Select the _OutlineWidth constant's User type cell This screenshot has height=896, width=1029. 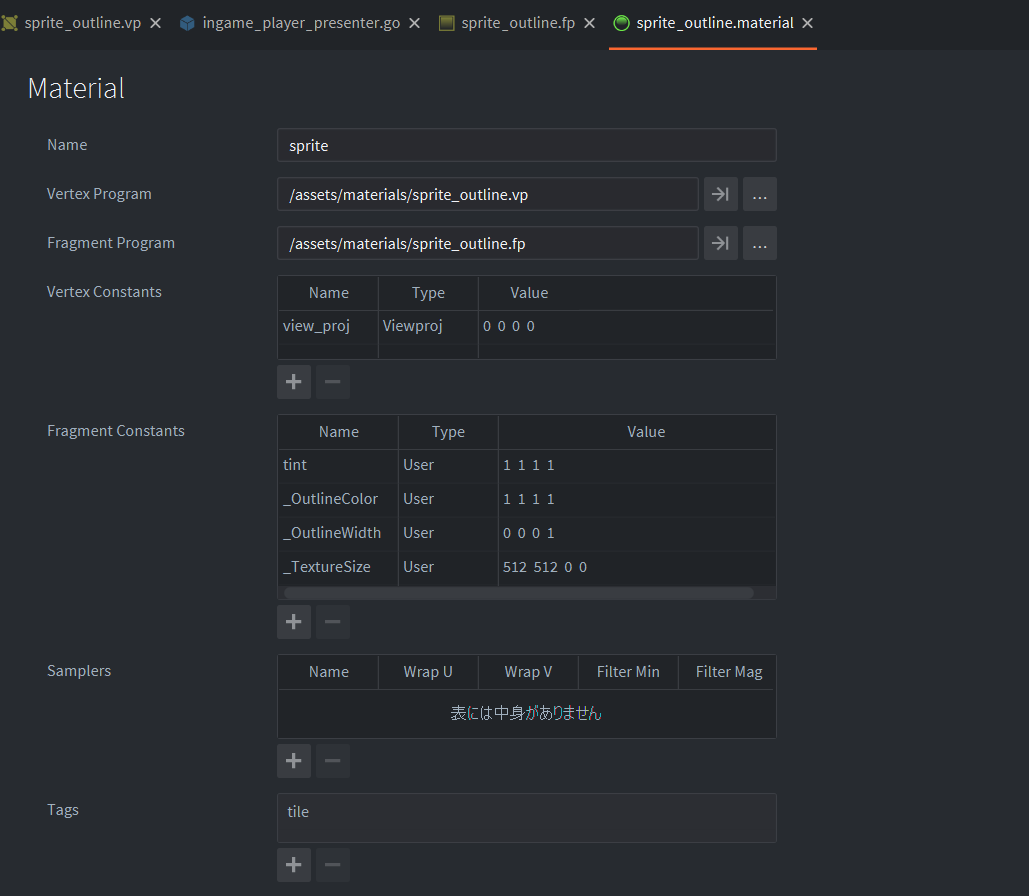pos(447,534)
